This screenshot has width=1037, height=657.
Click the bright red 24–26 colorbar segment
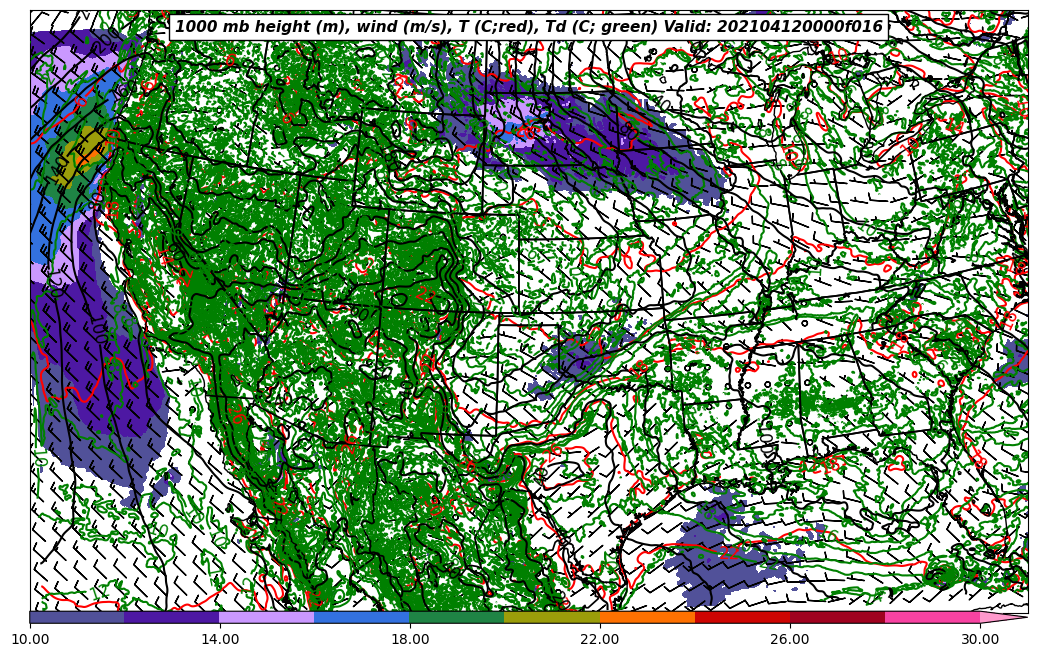[742, 618]
